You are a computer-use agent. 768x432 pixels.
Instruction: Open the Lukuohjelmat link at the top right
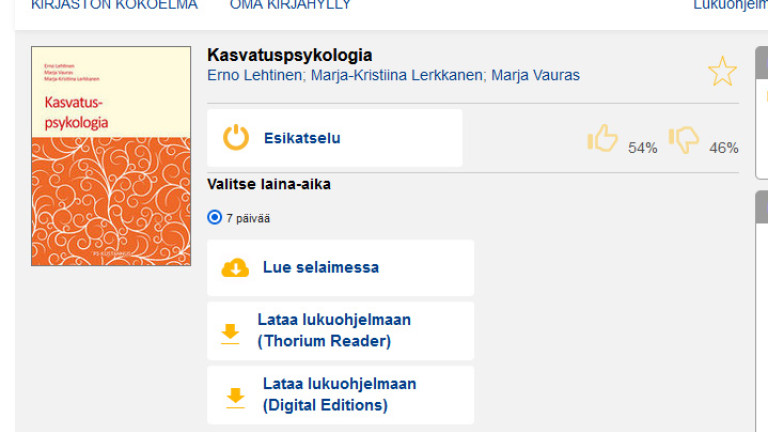[x=730, y=5]
